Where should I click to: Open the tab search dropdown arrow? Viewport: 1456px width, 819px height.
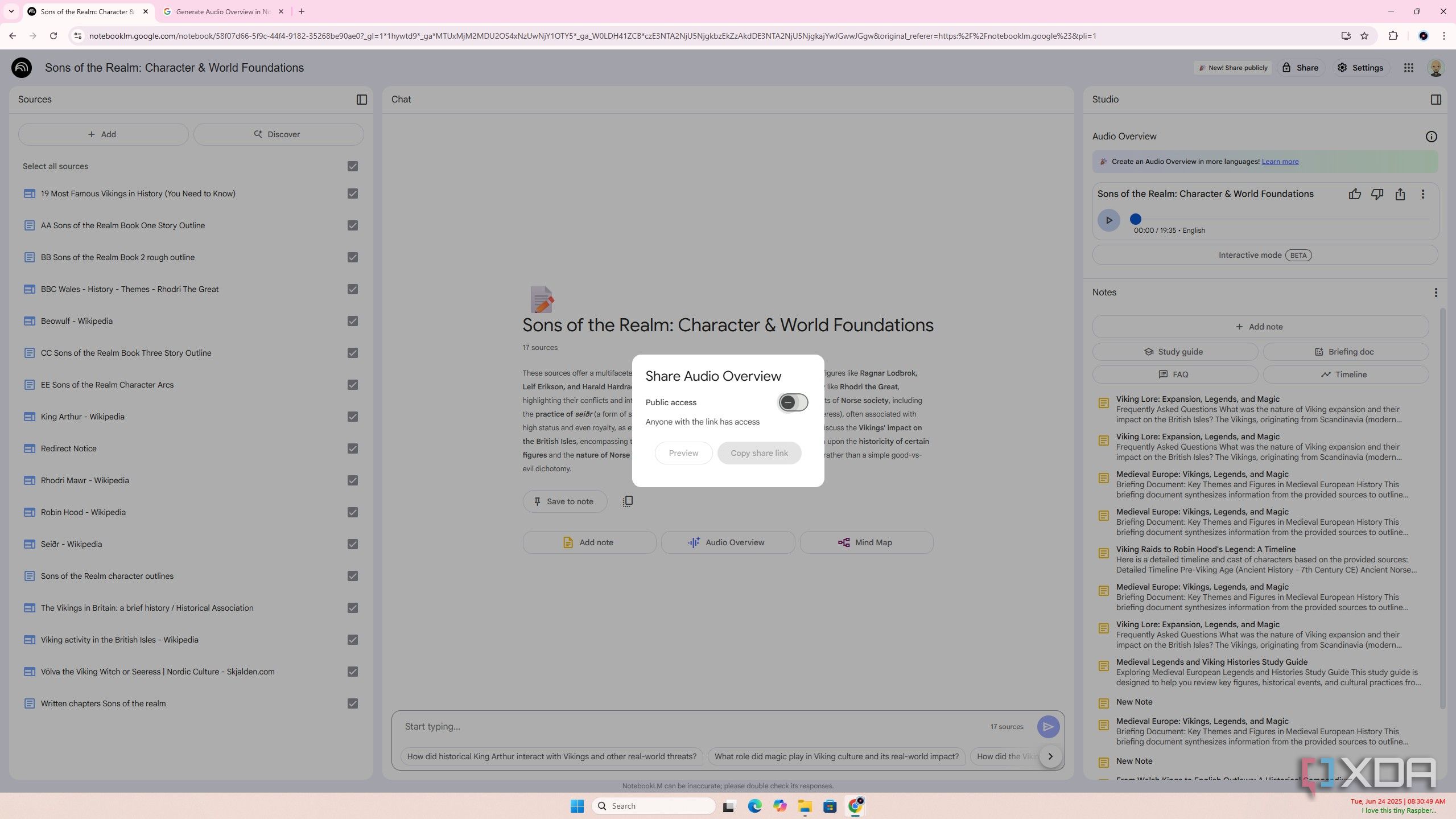click(x=11, y=11)
